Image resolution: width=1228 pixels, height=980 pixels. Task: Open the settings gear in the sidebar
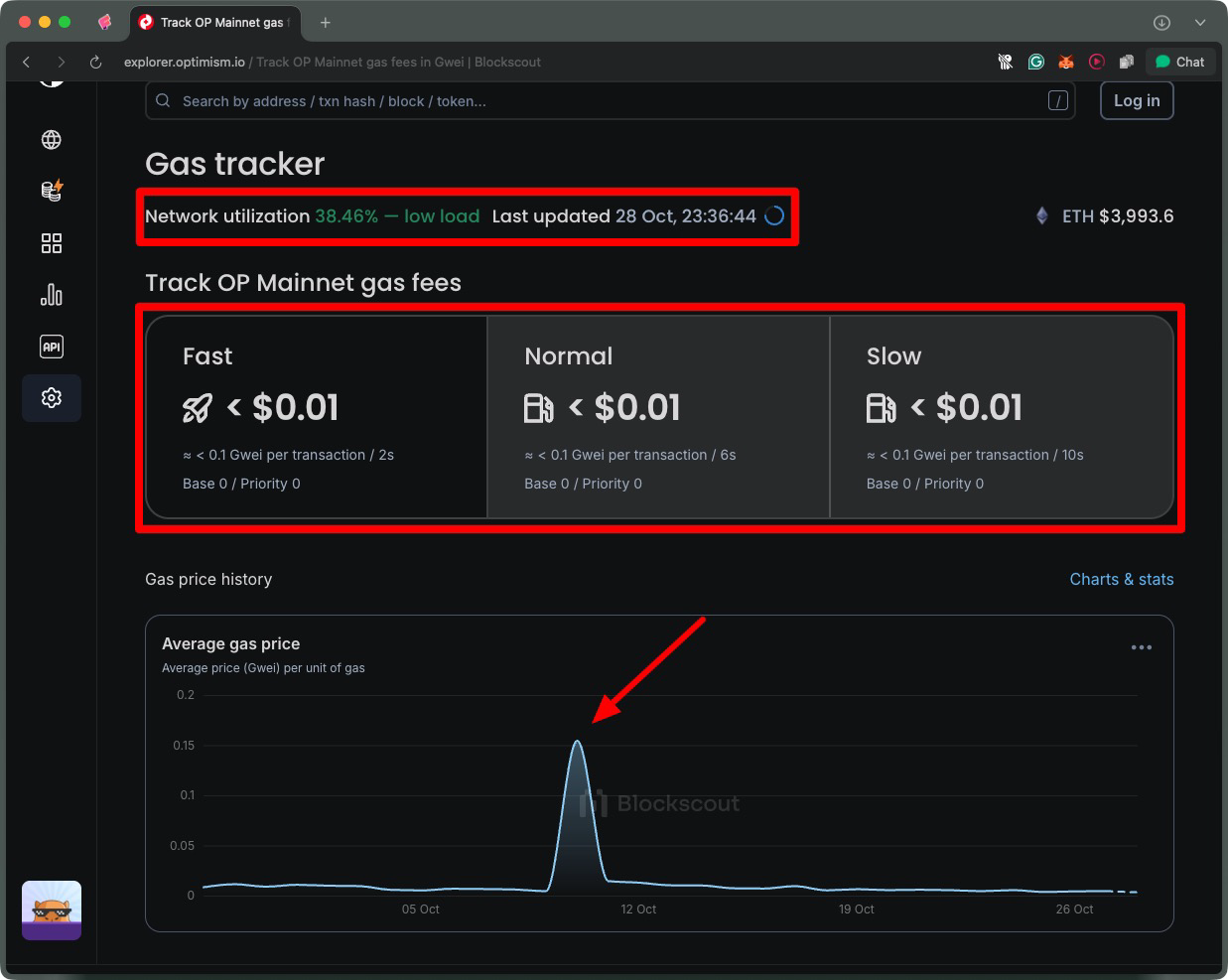coord(52,397)
